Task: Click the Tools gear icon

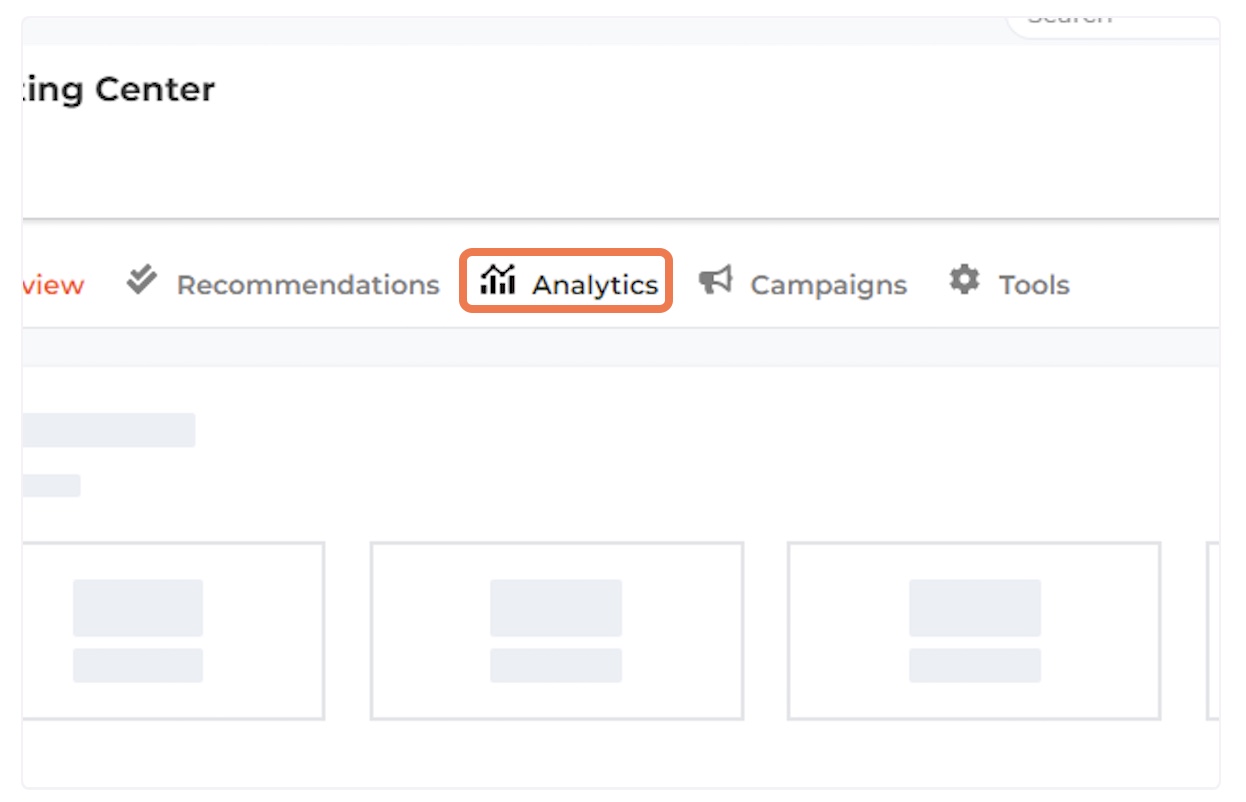Action: (x=964, y=280)
